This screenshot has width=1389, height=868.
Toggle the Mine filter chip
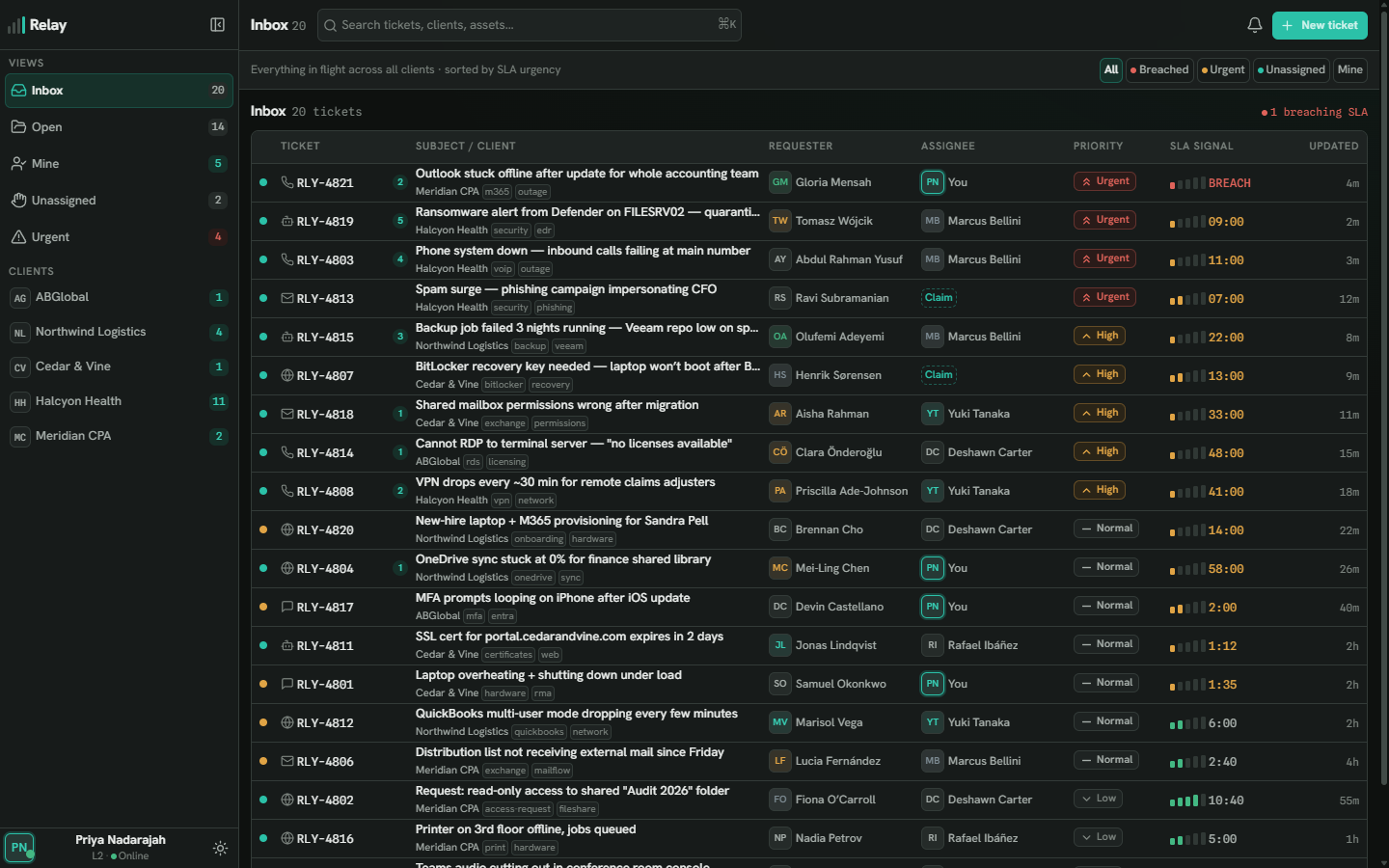(x=1350, y=69)
